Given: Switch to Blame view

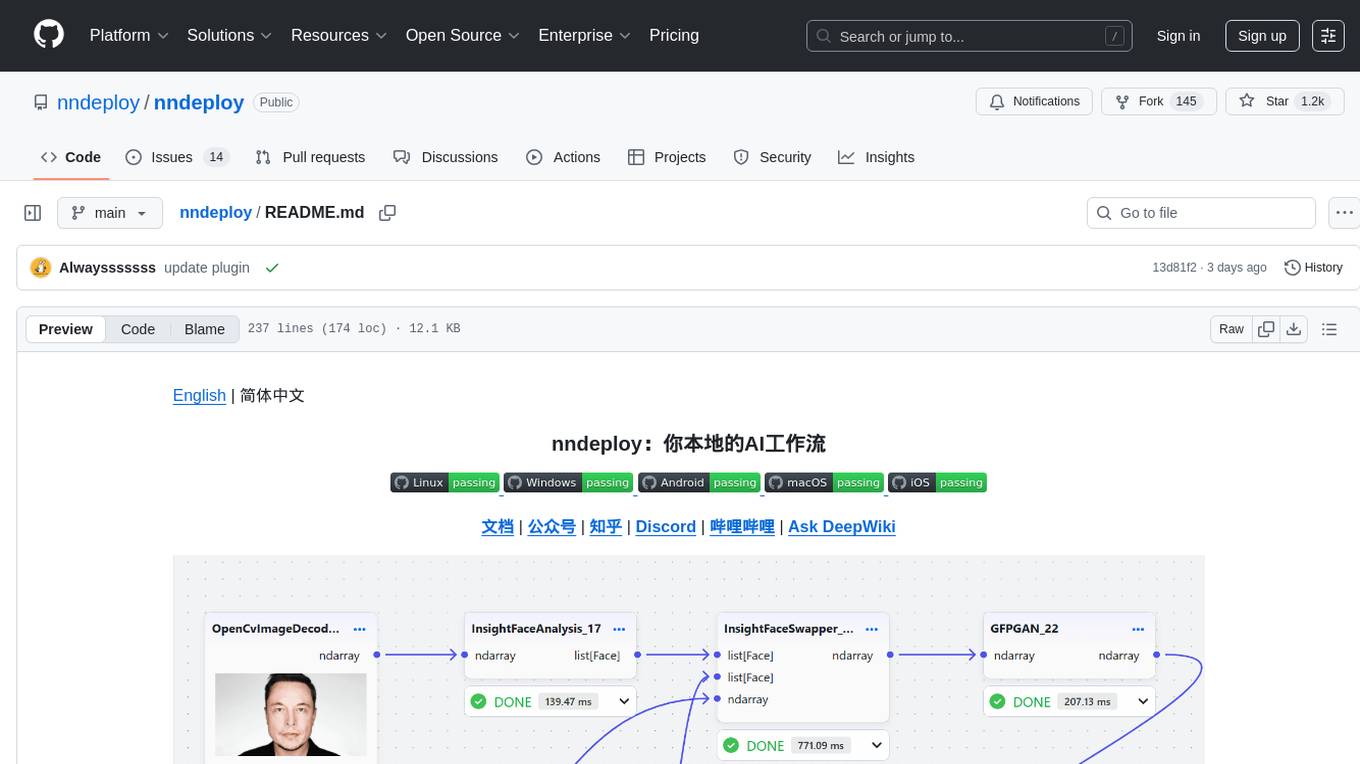Looking at the screenshot, I should pyautogui.click(x=204, y=329).
